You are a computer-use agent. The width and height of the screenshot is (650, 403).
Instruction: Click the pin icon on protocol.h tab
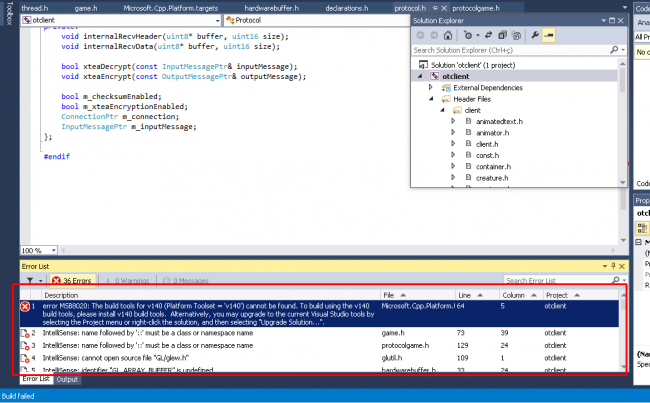435,8
